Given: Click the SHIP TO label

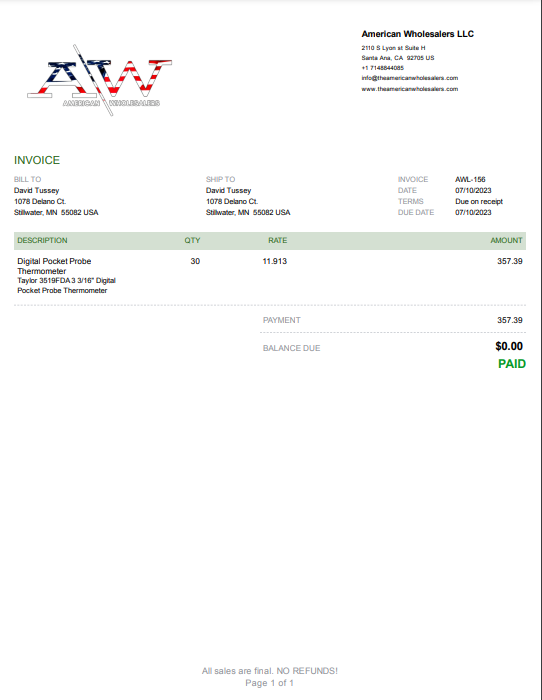Looking at the screenshot, I should tap(221, 179).
